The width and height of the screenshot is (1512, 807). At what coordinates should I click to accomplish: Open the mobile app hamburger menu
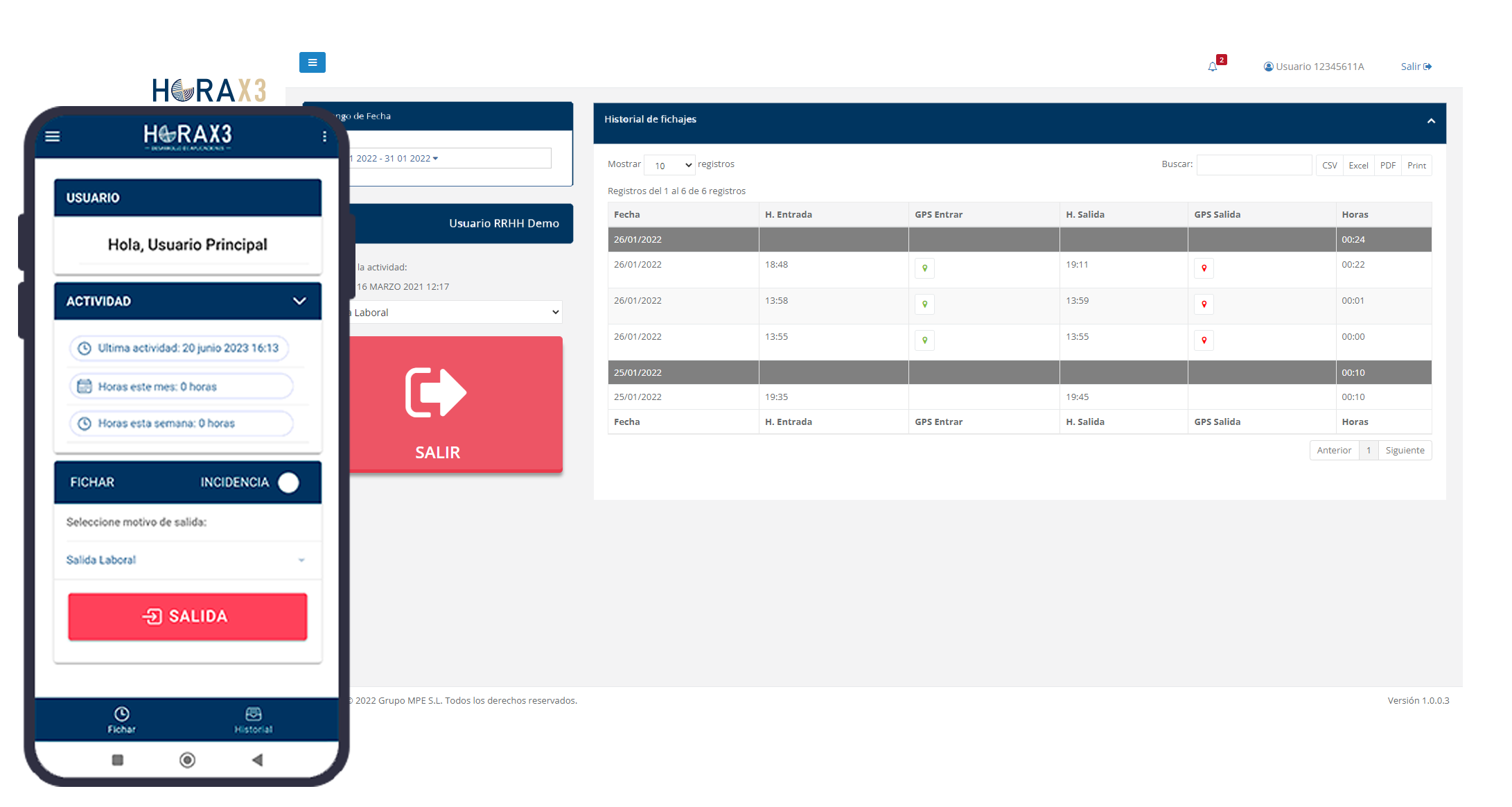[53, 137]
